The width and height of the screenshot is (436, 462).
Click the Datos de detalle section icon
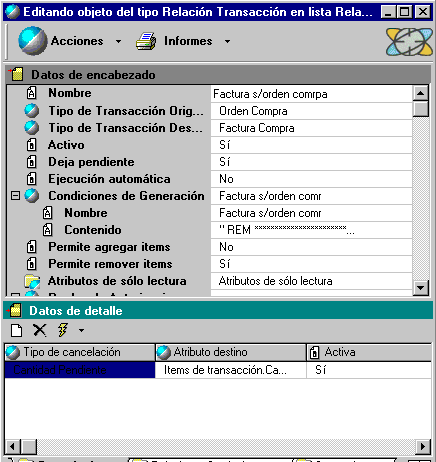click(15, 311)
